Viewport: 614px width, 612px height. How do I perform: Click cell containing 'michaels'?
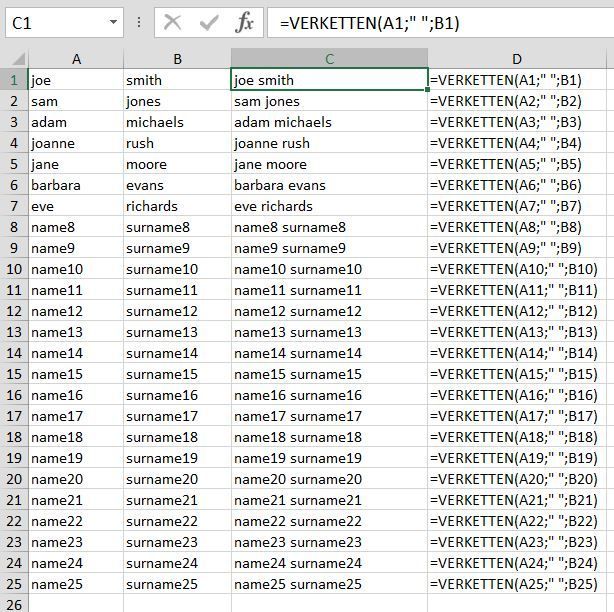177,122
